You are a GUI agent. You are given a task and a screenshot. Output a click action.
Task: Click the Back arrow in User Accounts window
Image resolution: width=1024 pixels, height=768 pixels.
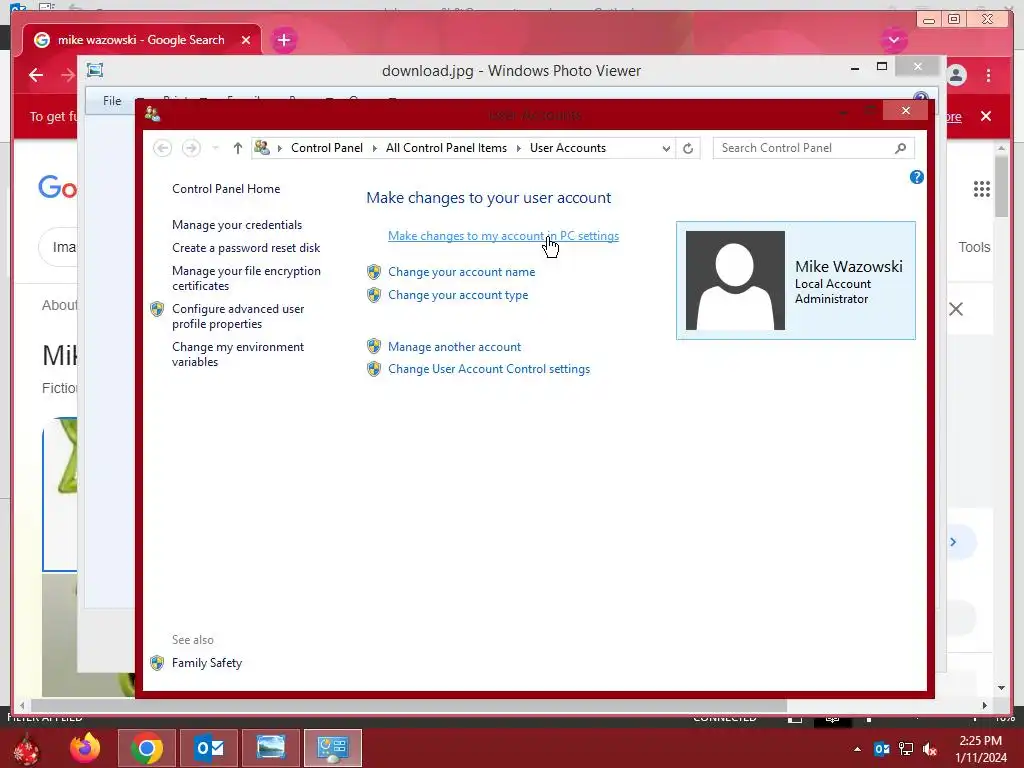click(x=163, y=148)
